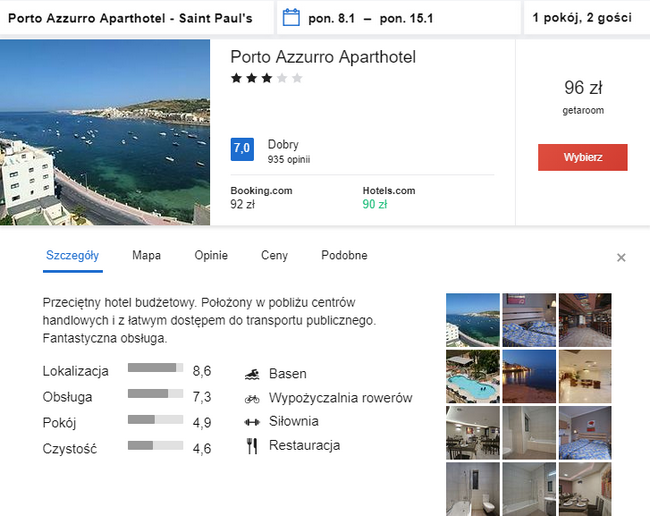Click the Obsługa 7,3 rating bar
Viewport: 650px width, 516px height.
coord(155,394)
